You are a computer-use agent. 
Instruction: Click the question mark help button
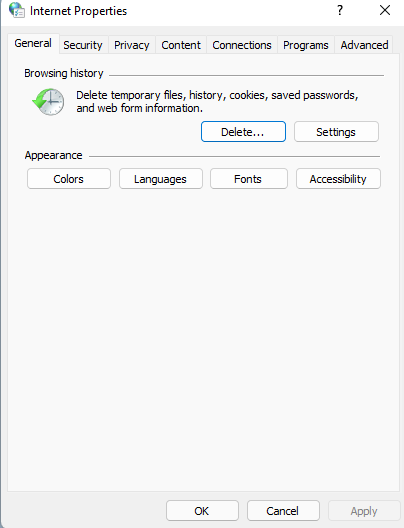(340, 10)
